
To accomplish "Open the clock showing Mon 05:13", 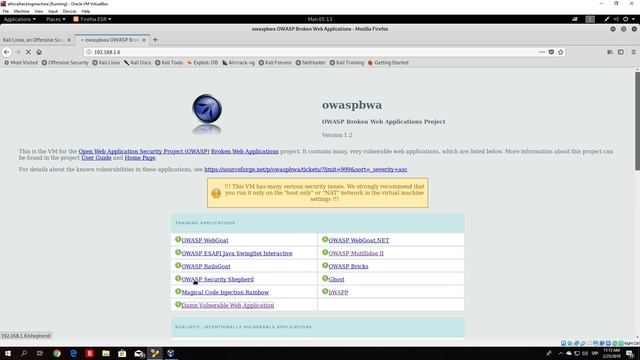I will tap(320, 19).
